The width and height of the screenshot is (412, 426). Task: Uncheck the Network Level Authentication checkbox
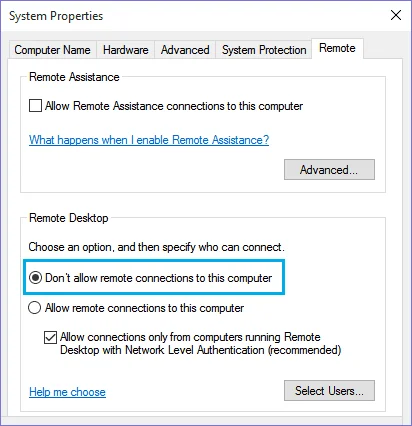50,337
